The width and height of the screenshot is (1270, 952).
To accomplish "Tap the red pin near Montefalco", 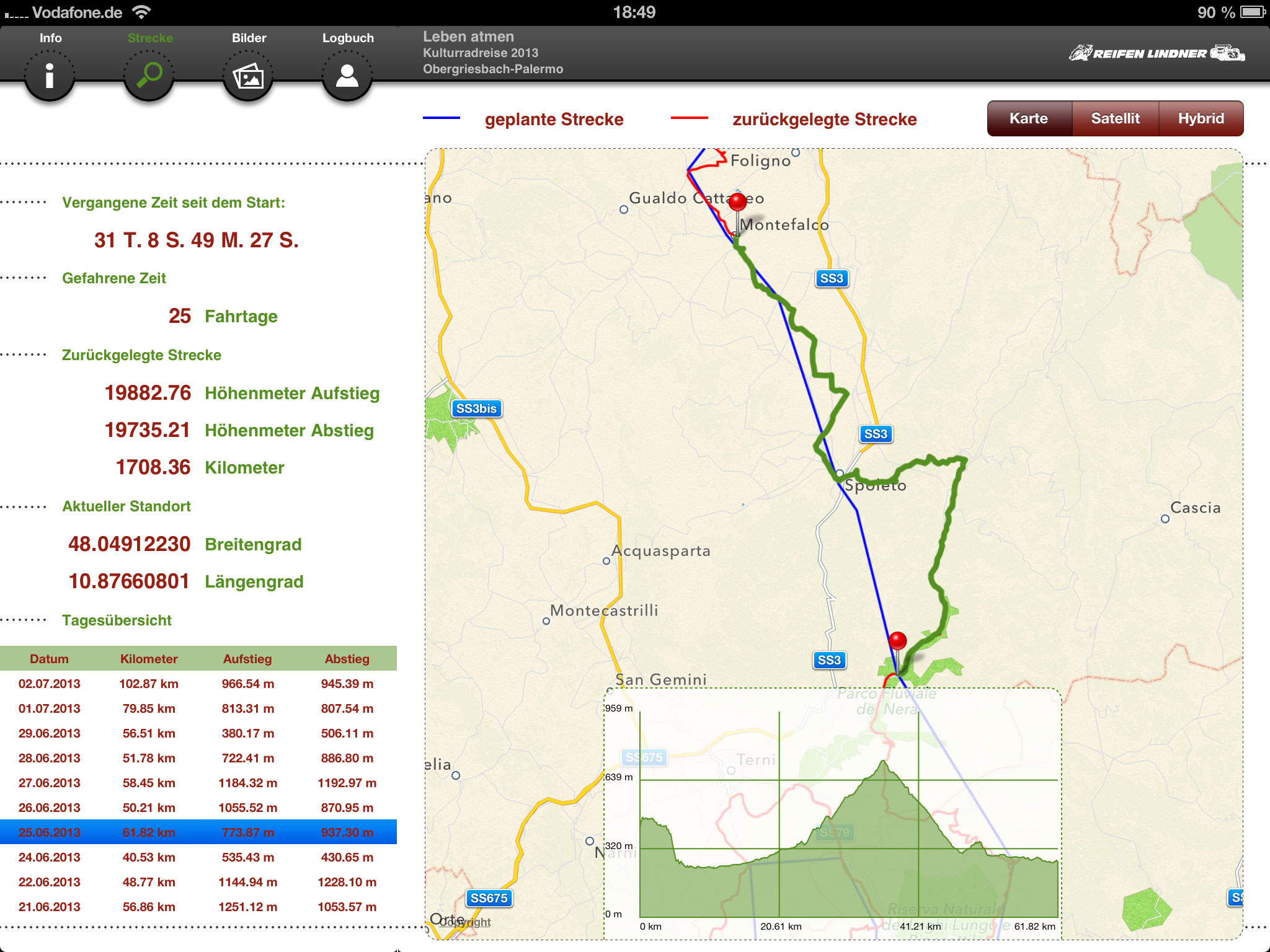I will [737, 203].
